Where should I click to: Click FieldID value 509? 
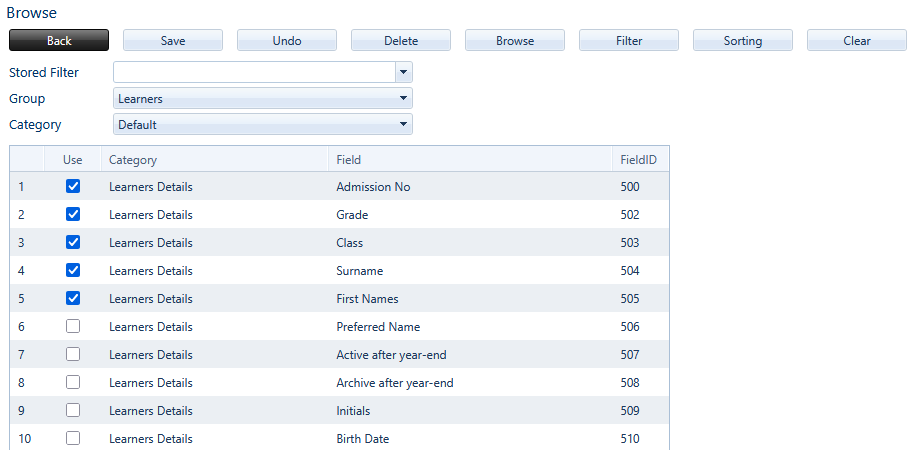tap(630, 410)
